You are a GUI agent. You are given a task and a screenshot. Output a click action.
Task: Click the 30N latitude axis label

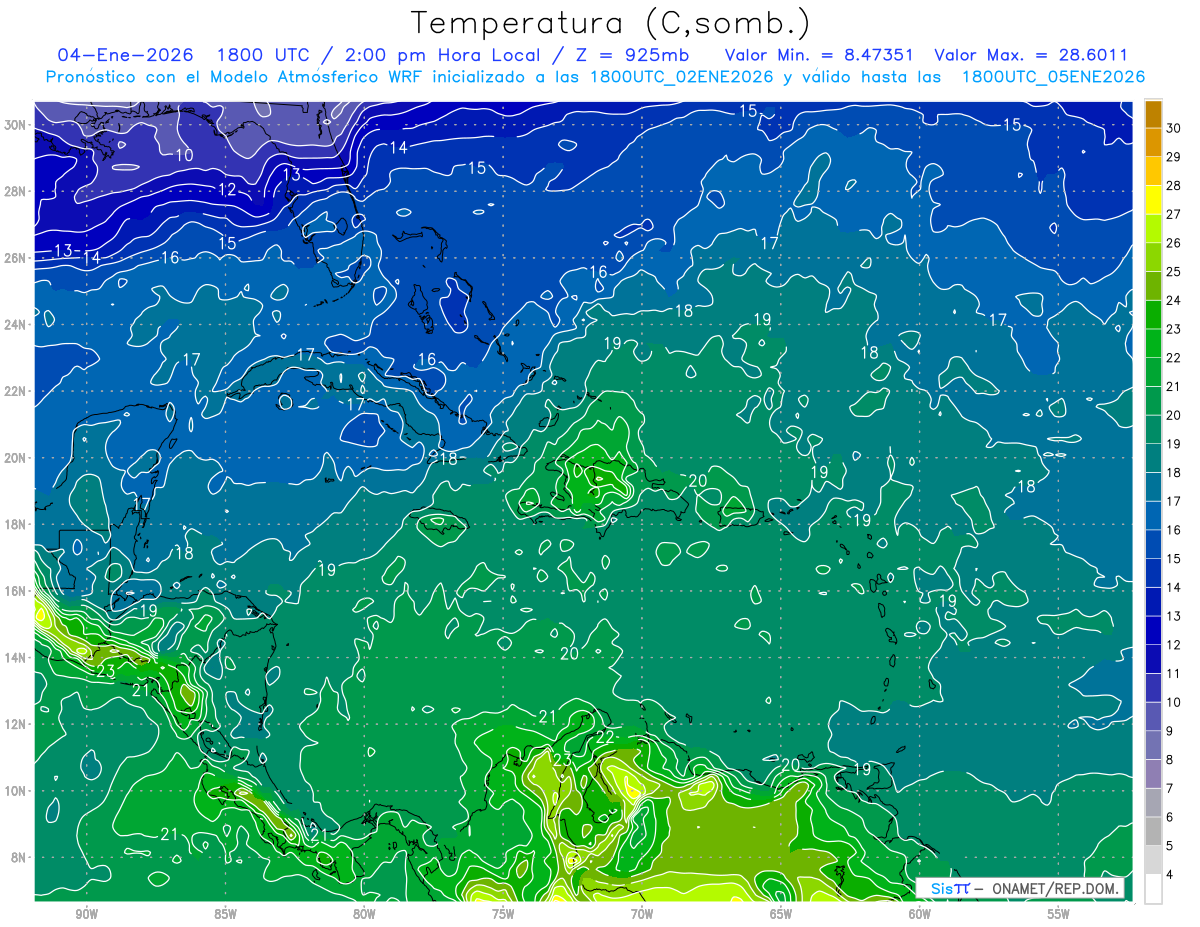[x=15, y=125]
